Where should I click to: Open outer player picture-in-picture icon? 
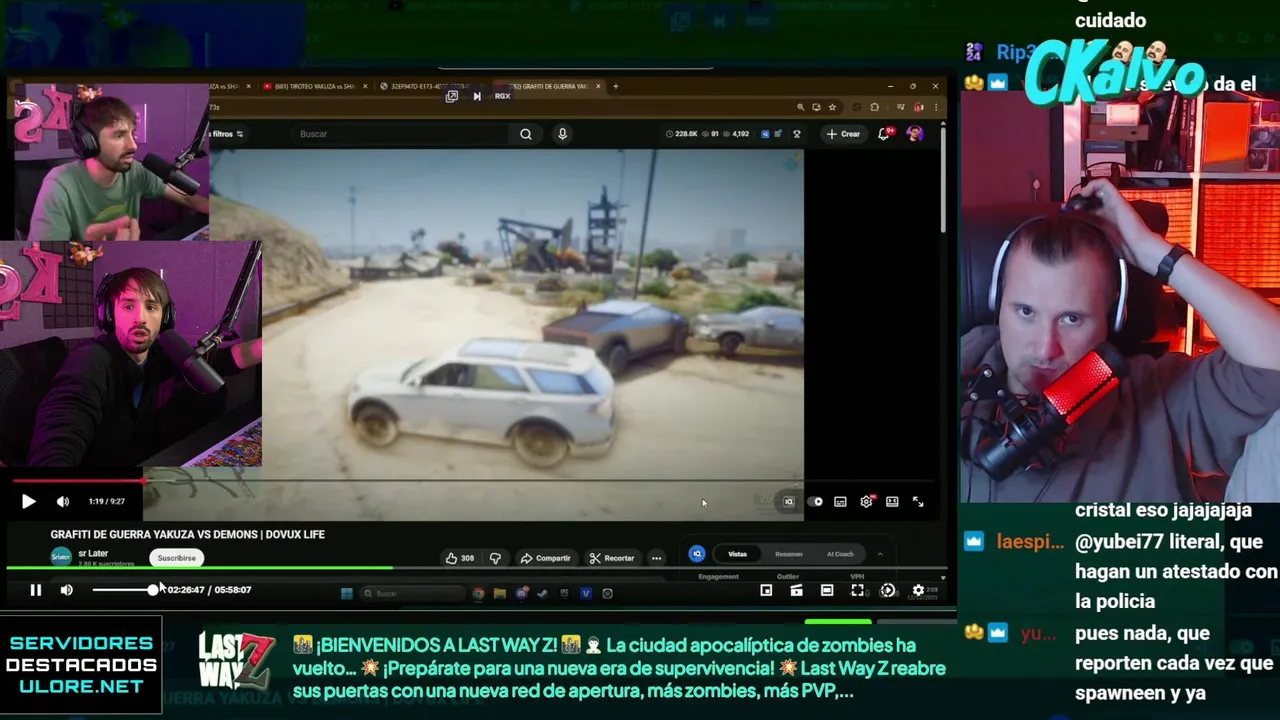[x=766, y=590]
